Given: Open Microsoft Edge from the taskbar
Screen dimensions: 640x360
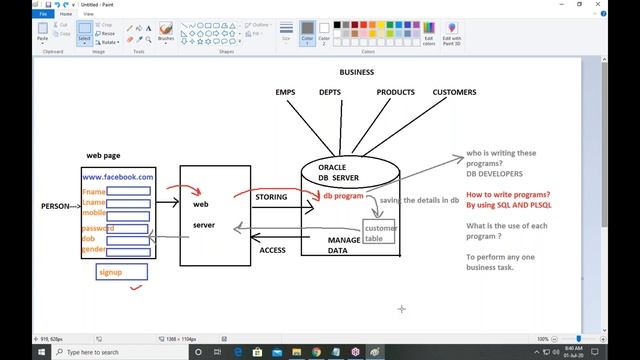Looking at the screenshot, I should coord(238,352).
